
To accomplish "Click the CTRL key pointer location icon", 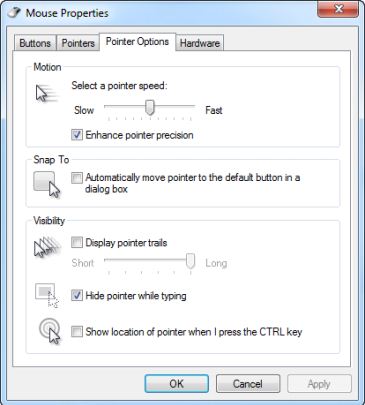I will point(50,331).
